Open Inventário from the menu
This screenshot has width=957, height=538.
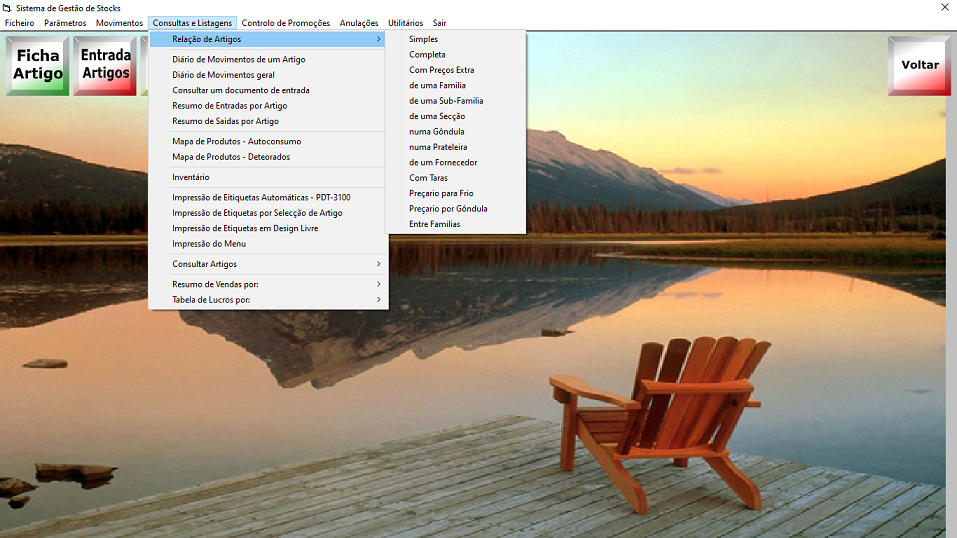(x=191, y=177)
